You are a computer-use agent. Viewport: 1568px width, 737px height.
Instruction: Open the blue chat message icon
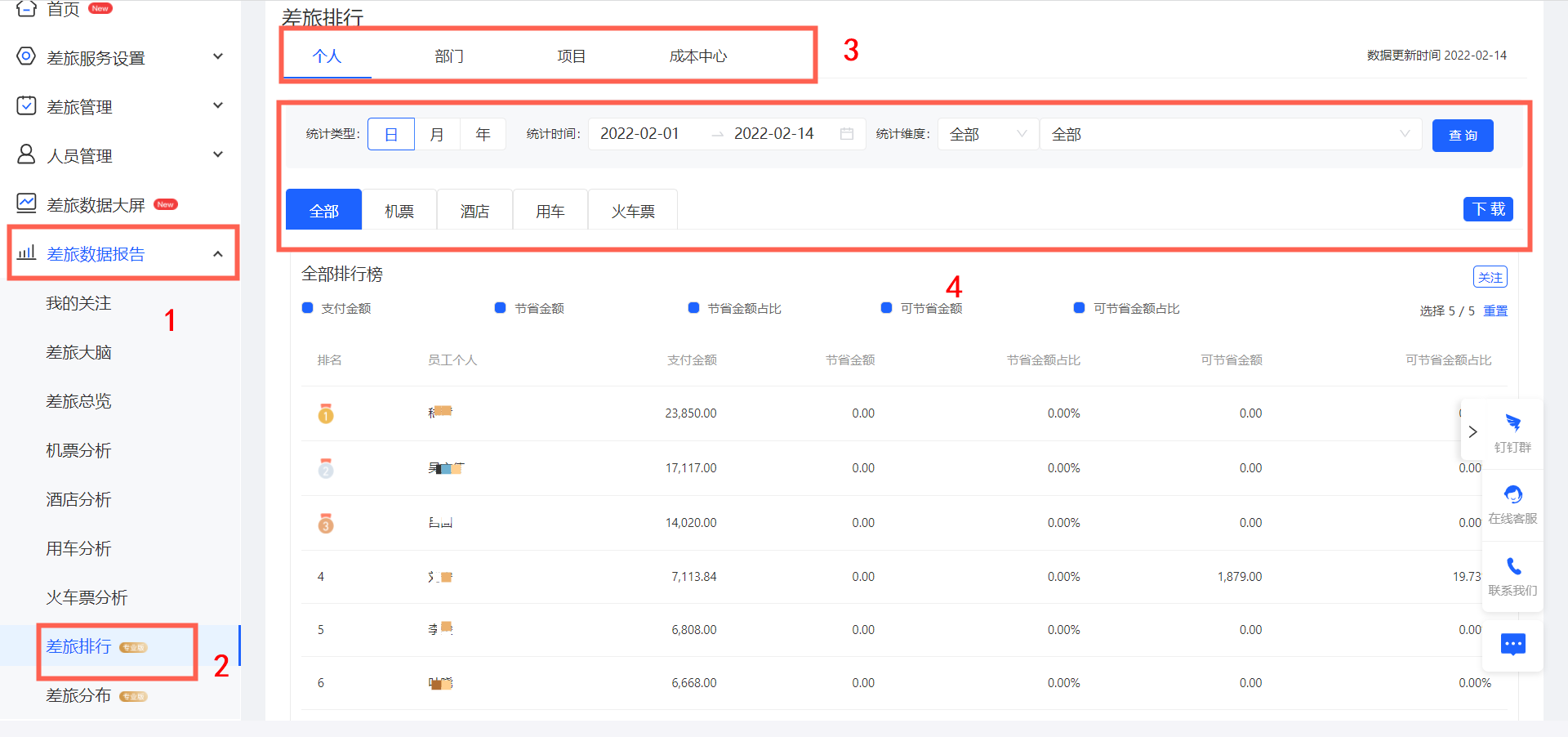[1513, 645]
